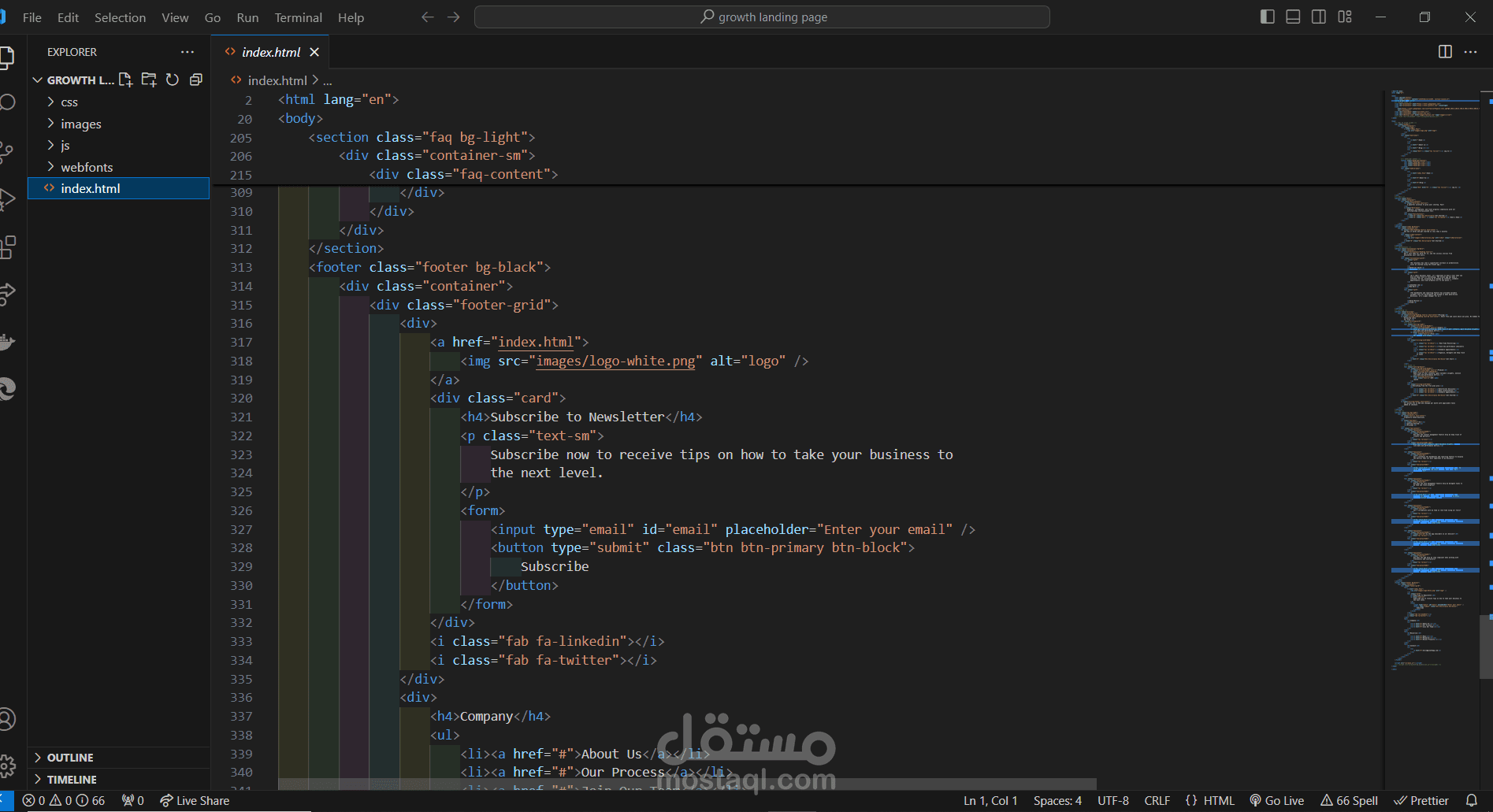The height and width of the screenshot is (812, 1493).
Task: Click the ports forwarded status item
Action: click(133, 801)
